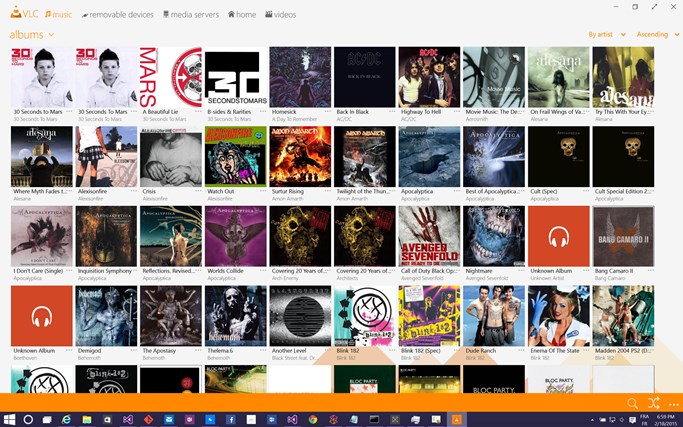Open Where Myth Fades album cover

point(42,156)
